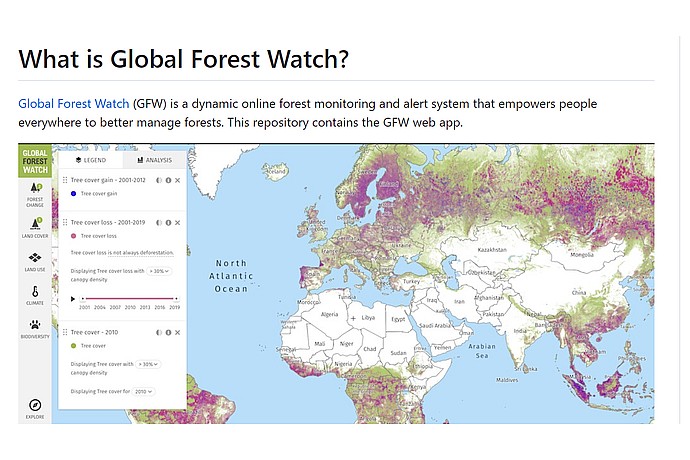Show info for Tree cover 2010 layer
The image size is (690, 460).
(168, 332)
